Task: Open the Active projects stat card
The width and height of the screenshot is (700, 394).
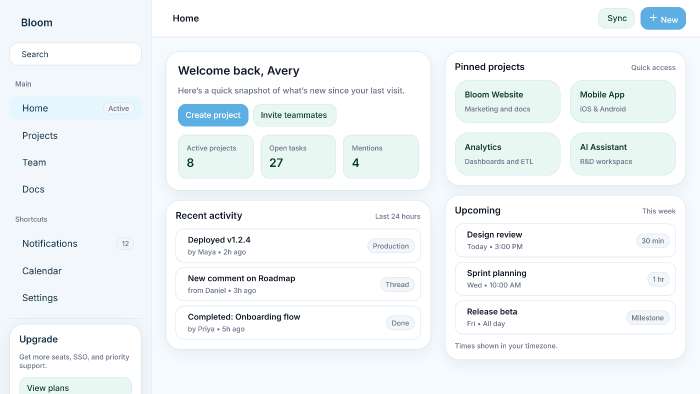Action: point(216,157)
